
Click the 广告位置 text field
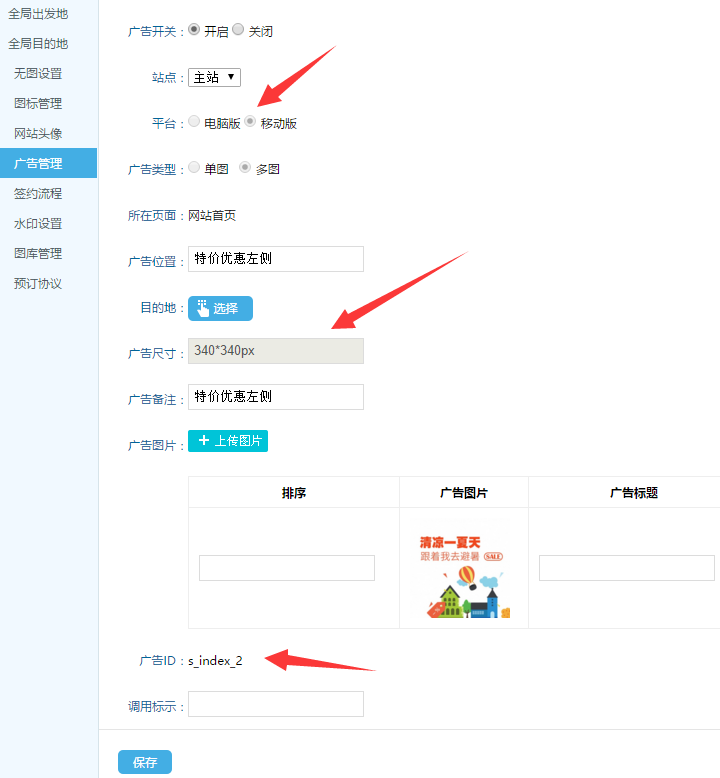click(x=276, y=259)
